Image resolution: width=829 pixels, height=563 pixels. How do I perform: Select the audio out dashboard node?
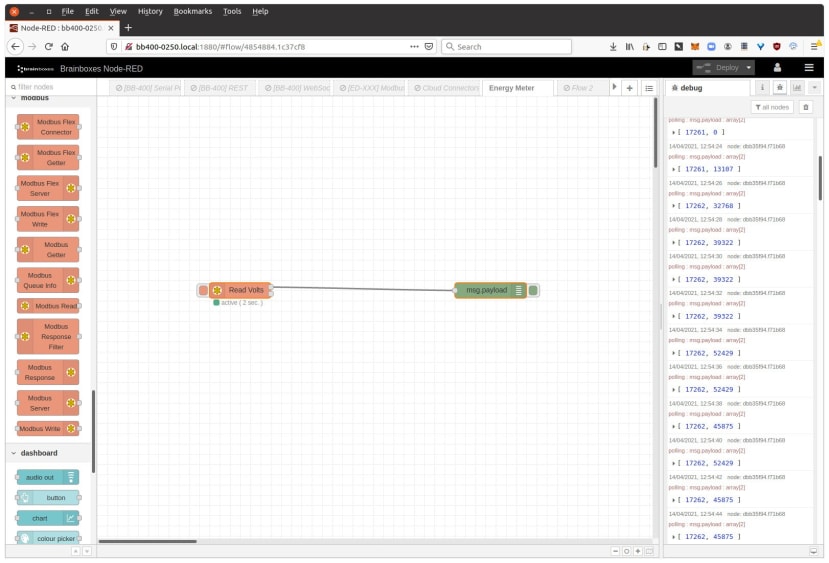tap(48, 477)
